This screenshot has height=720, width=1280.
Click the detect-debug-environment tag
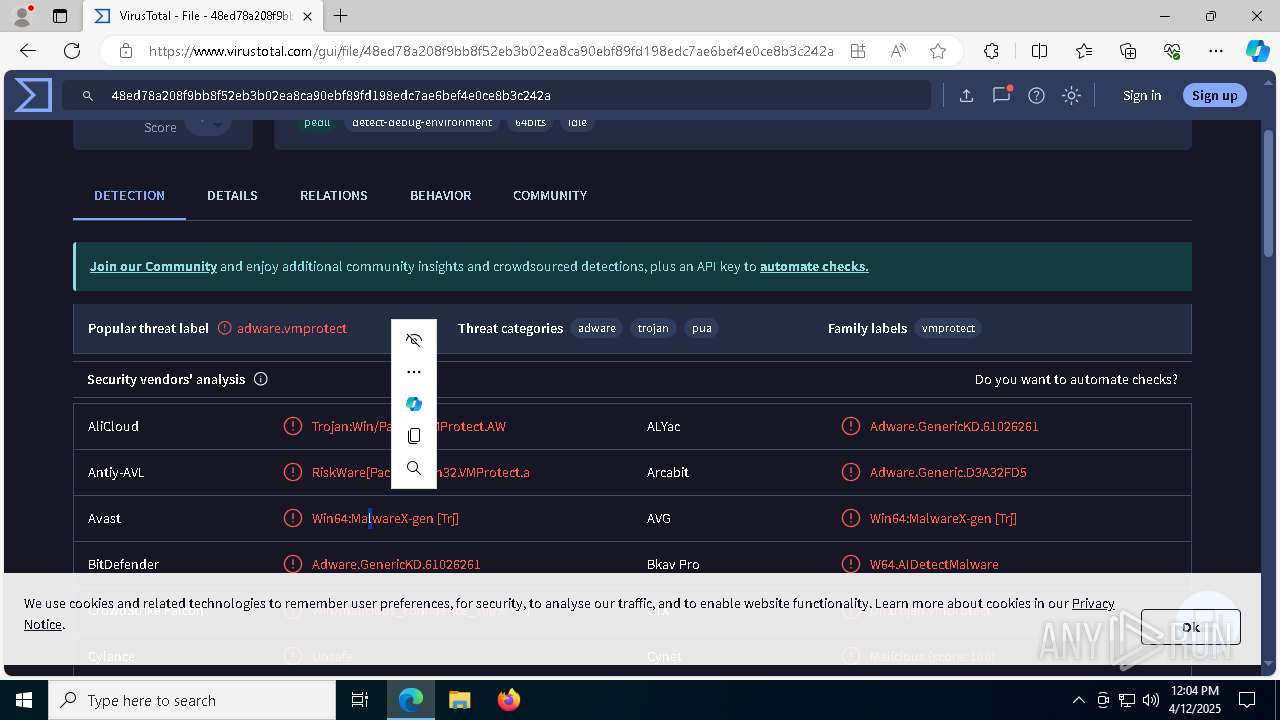coord(422,123)
